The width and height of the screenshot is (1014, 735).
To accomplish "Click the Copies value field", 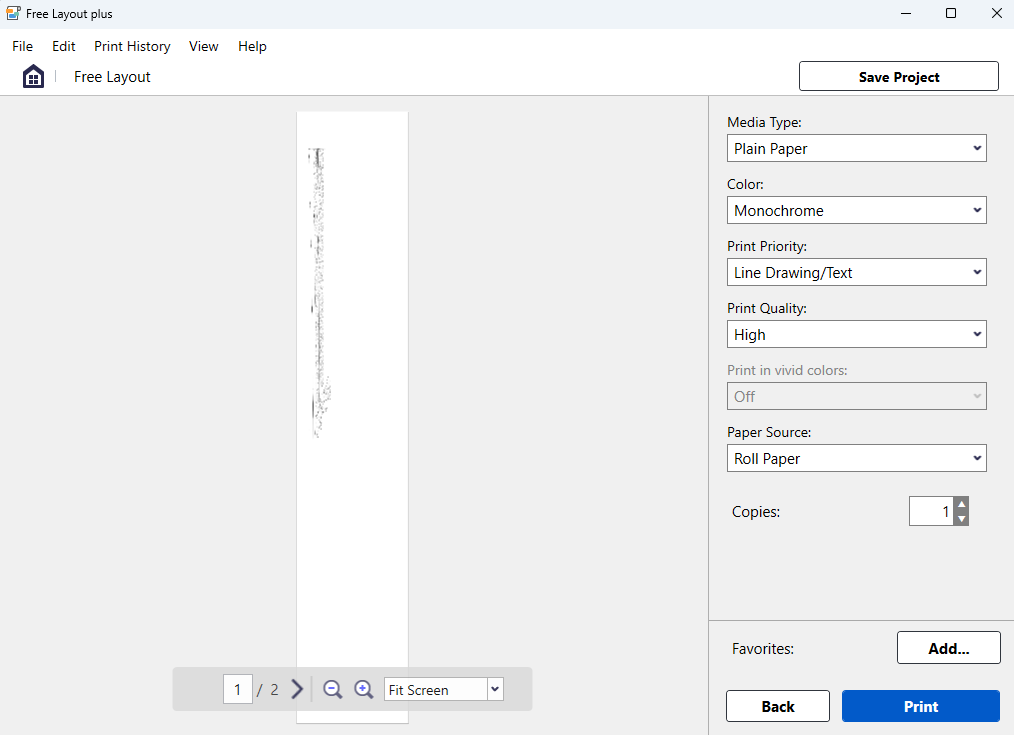I will tap(931, 511).
